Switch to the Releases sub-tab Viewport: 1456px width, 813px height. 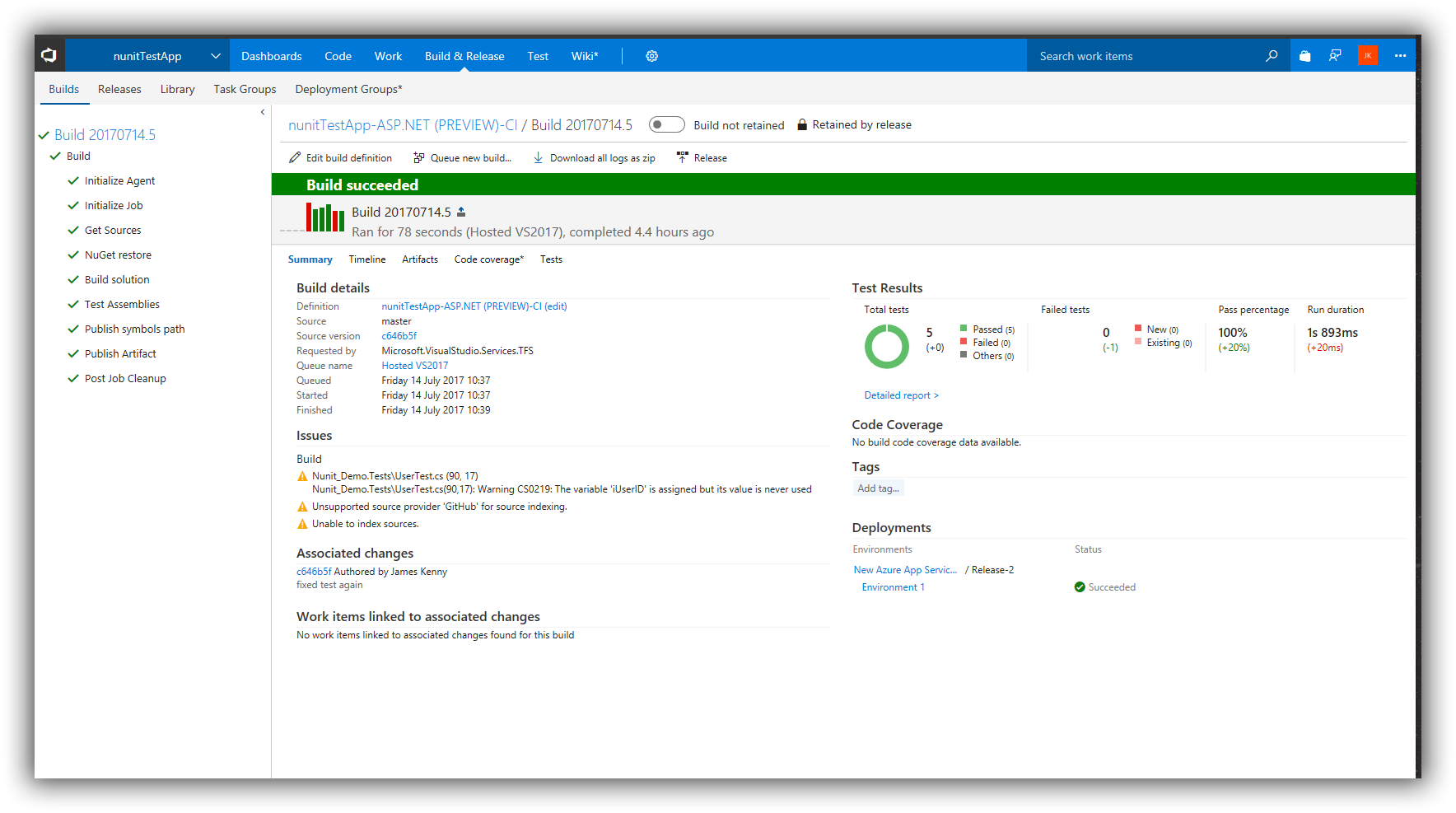point(119,89)
